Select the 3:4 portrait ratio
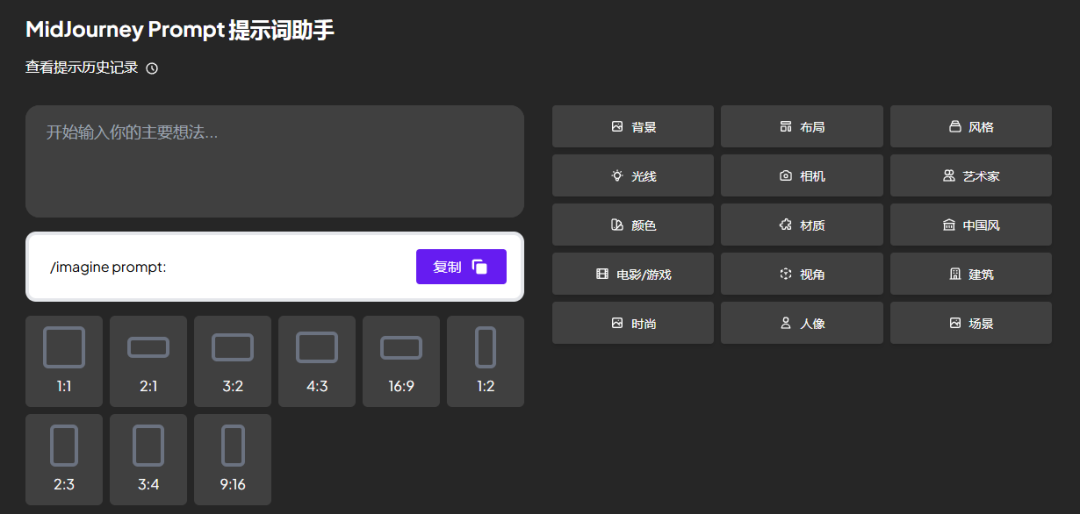Image resolution: width=1080 pixels, height=514 pixels. coord(148,459)
